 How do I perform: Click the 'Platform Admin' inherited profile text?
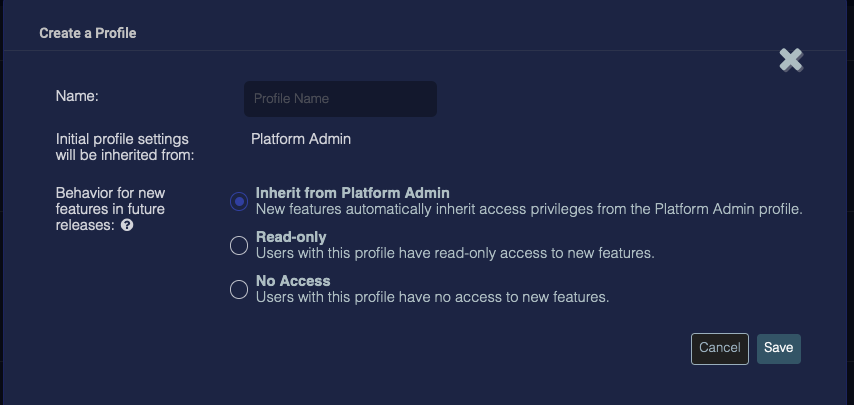[x=301, y=139]
